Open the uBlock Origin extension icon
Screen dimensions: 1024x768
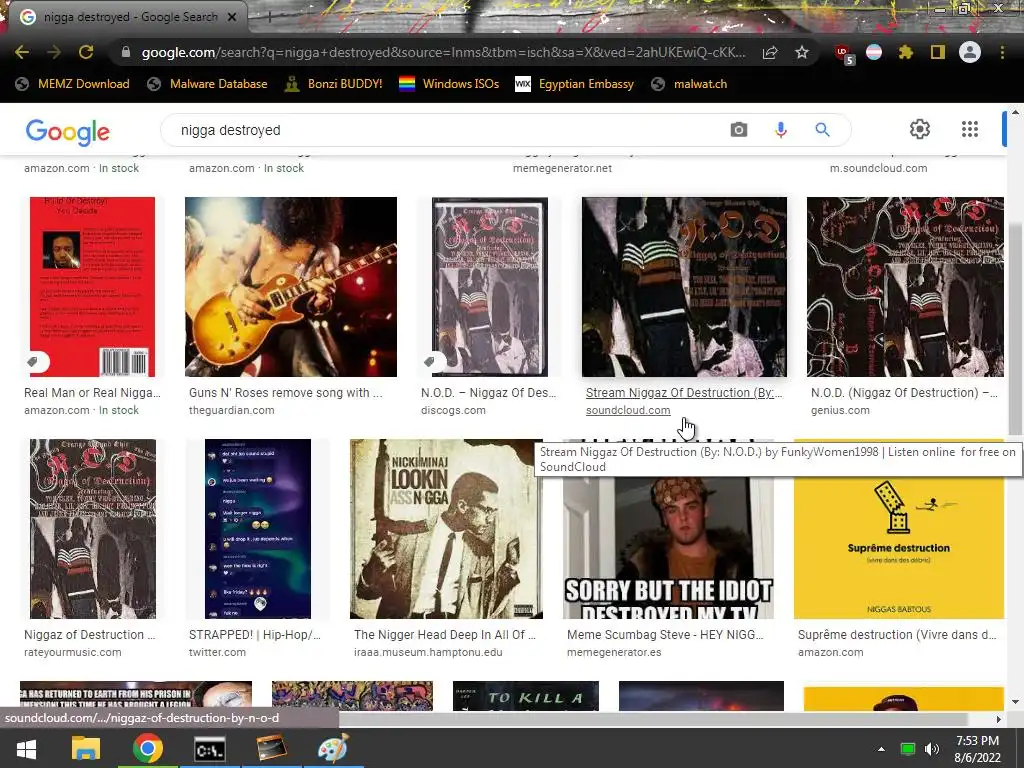click(844, 54)
